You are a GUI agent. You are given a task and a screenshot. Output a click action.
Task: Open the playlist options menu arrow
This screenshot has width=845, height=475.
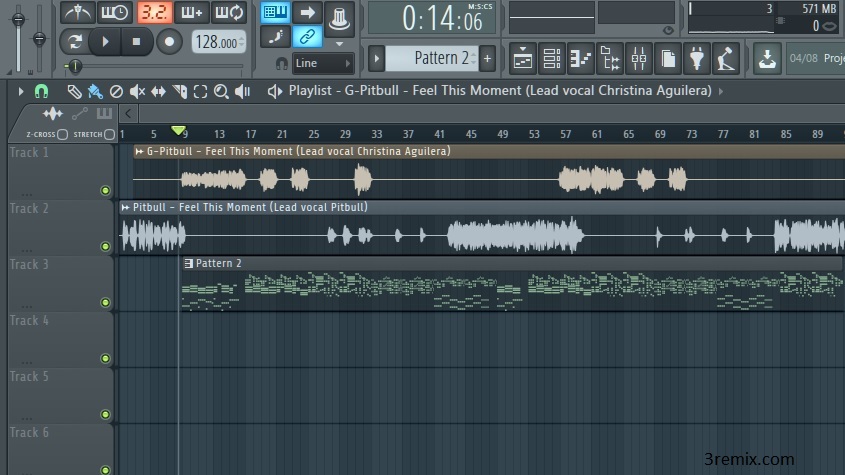20,91
